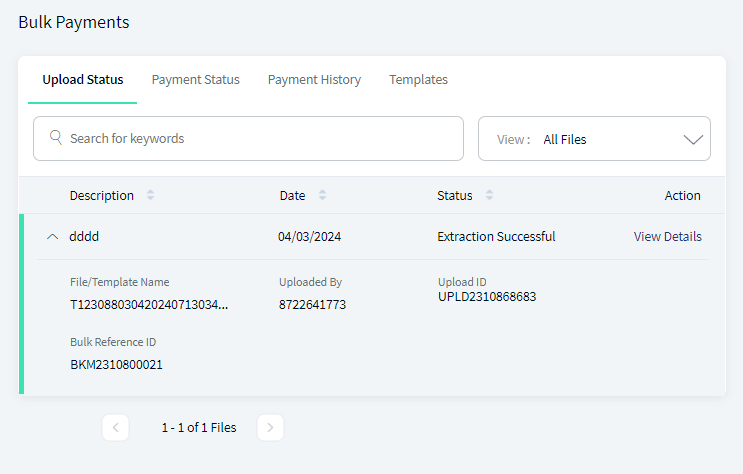Collapse the dddd row chevron
The width and height of the screenshot is (743, 474).
pyautogui.click(x=53, y=237)
